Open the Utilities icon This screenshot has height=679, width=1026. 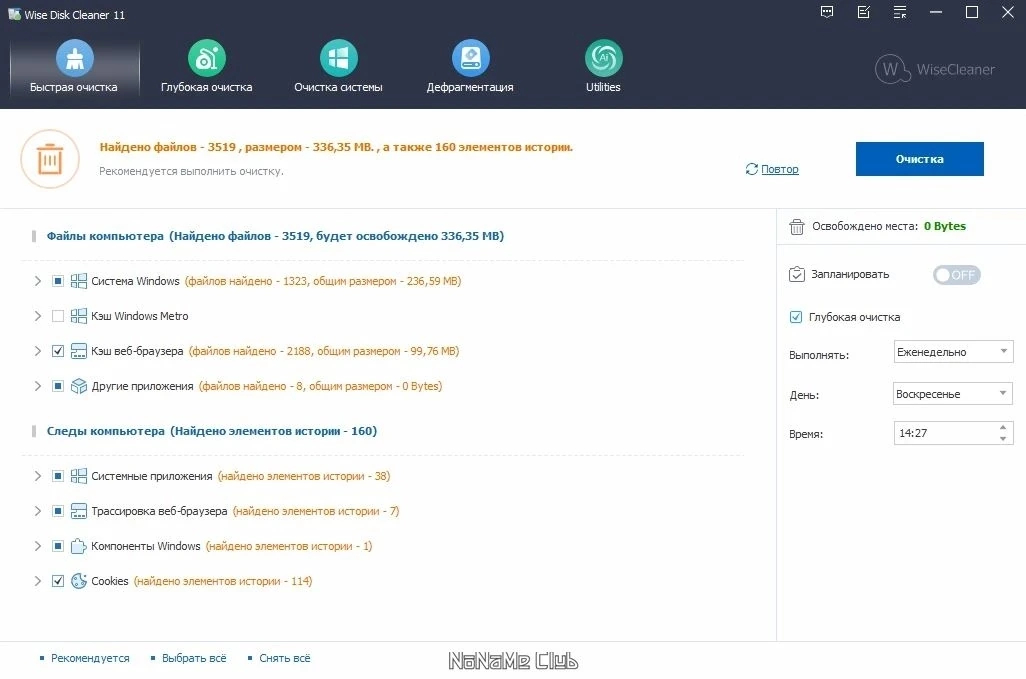coord(603,59)
